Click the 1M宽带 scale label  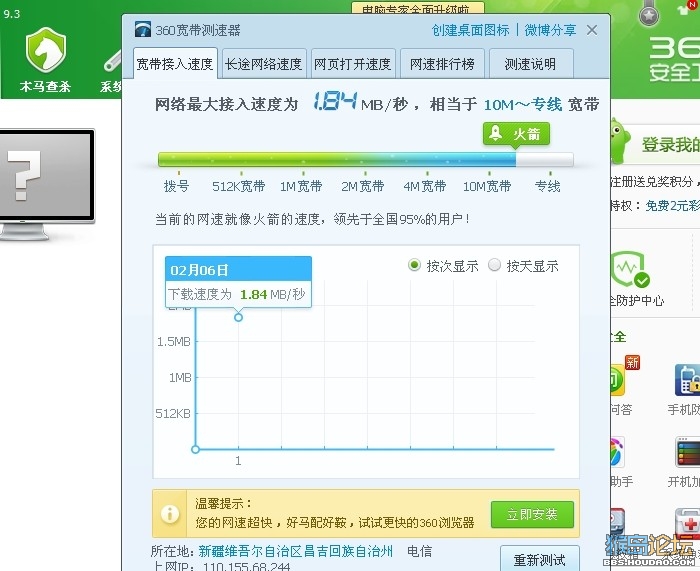301,186
